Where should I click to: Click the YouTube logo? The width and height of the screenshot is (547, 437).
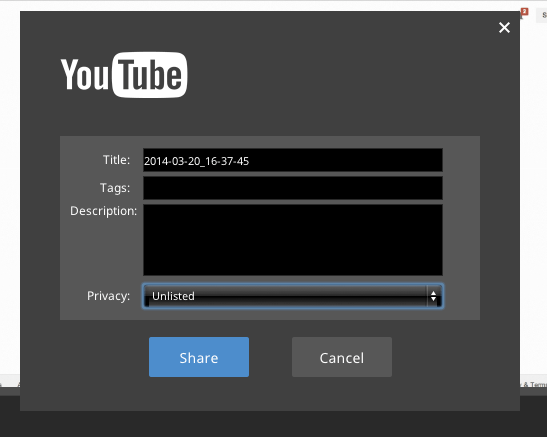click(x=124, y=75)
